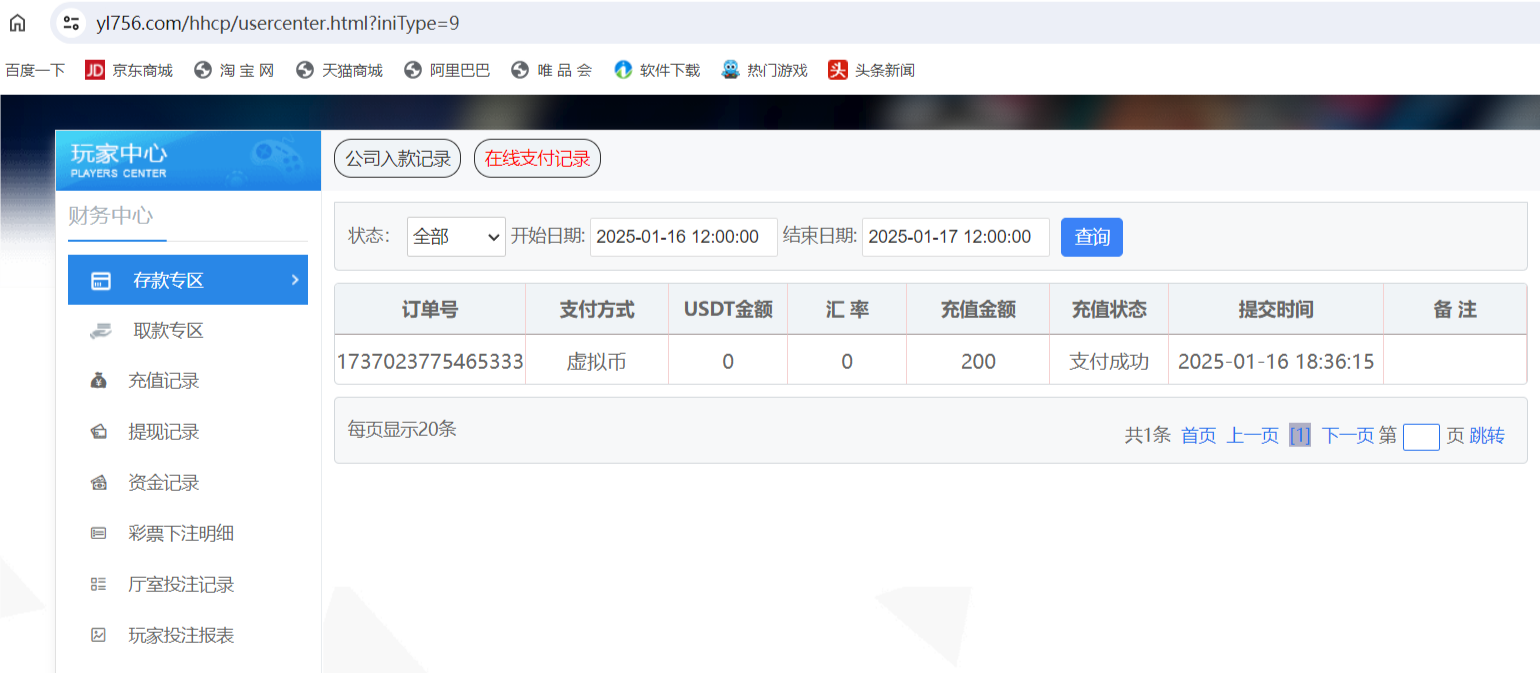This screenshot has width=1540, height=674.
Task: Open 厅室投注记录 with its grid icon
Action: coord(98,584)
